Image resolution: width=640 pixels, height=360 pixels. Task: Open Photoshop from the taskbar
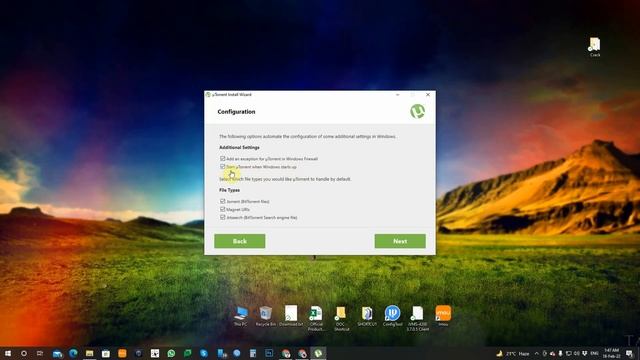(269, 353)
